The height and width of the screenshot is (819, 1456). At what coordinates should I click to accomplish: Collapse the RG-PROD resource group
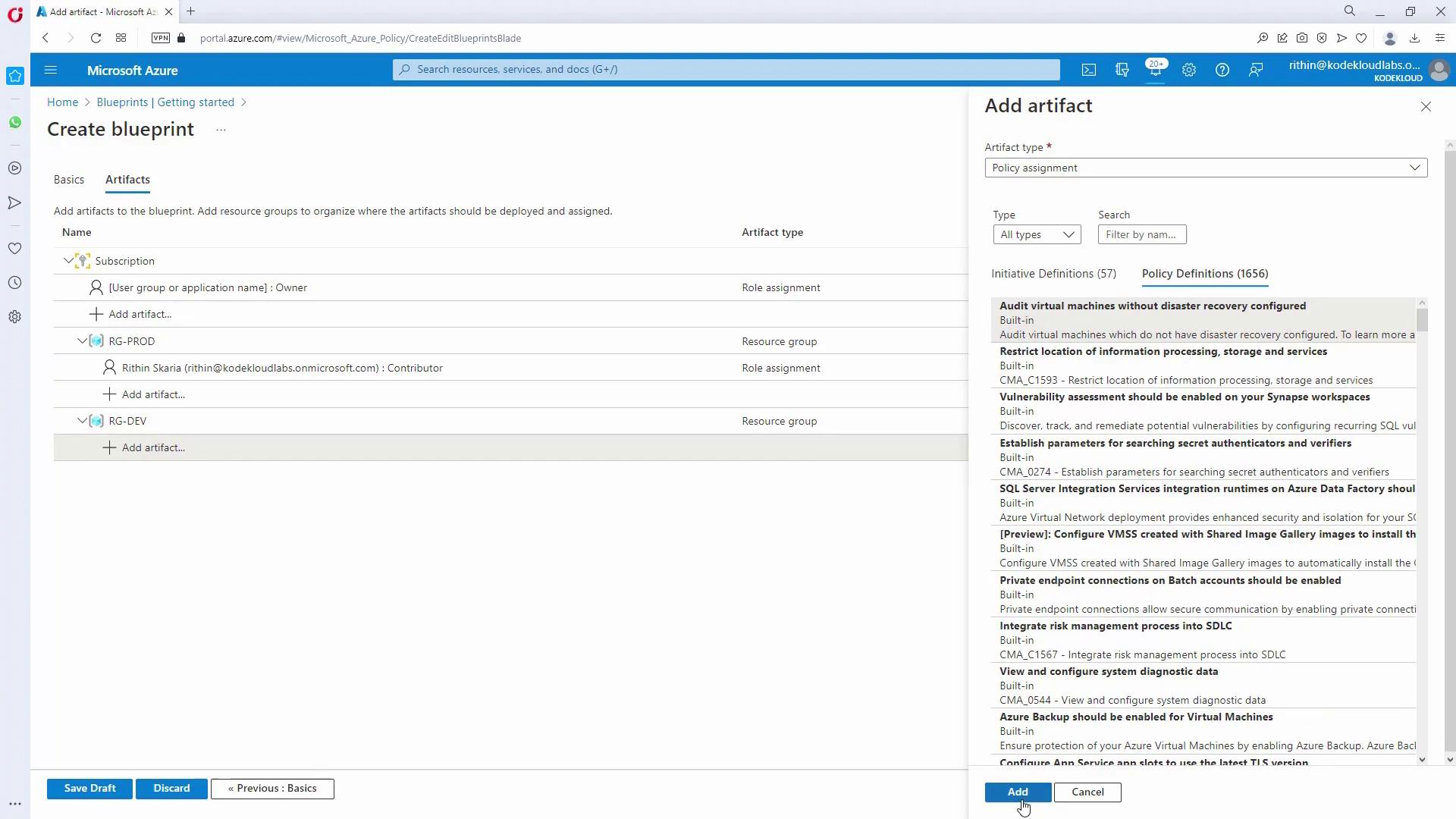coord(82,341)
